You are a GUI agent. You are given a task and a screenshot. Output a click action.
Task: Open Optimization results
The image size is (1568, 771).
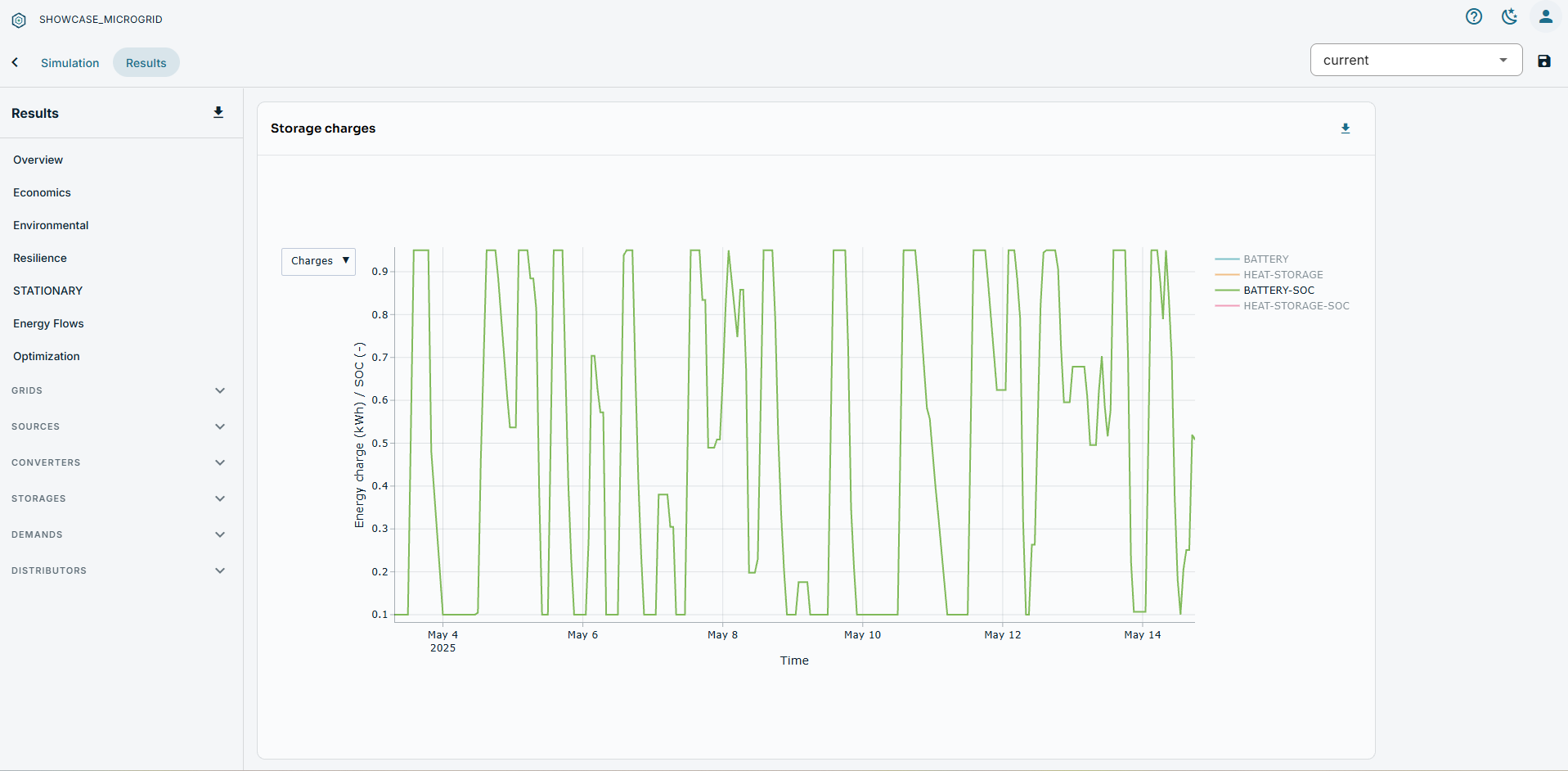47,356
